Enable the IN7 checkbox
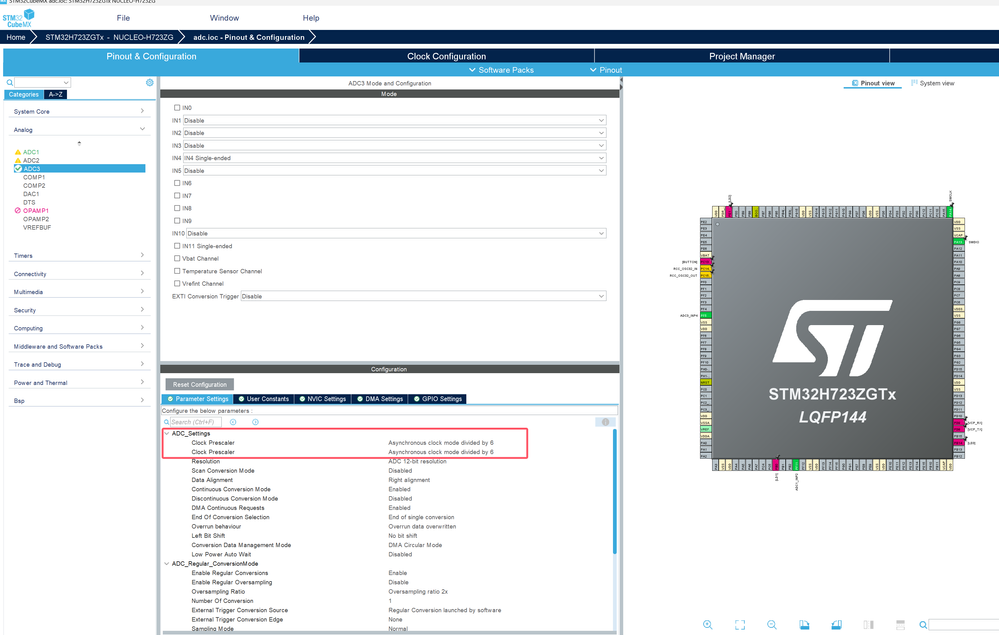 tap(177, 196)
